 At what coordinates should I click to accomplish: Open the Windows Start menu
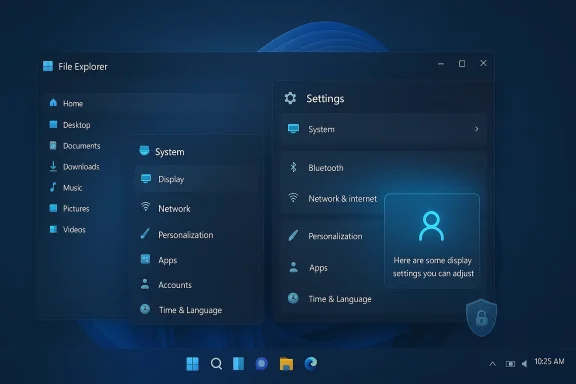pyautogui.click(x=192, y=364)
